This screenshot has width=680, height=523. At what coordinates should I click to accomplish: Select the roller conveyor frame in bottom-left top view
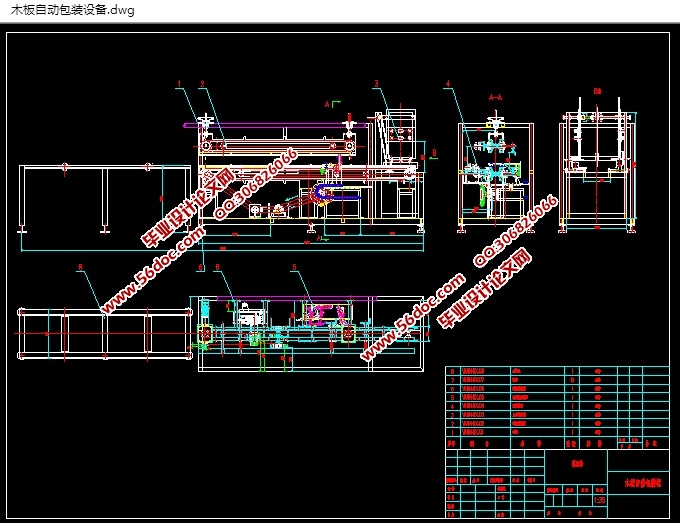coord(104,327)
